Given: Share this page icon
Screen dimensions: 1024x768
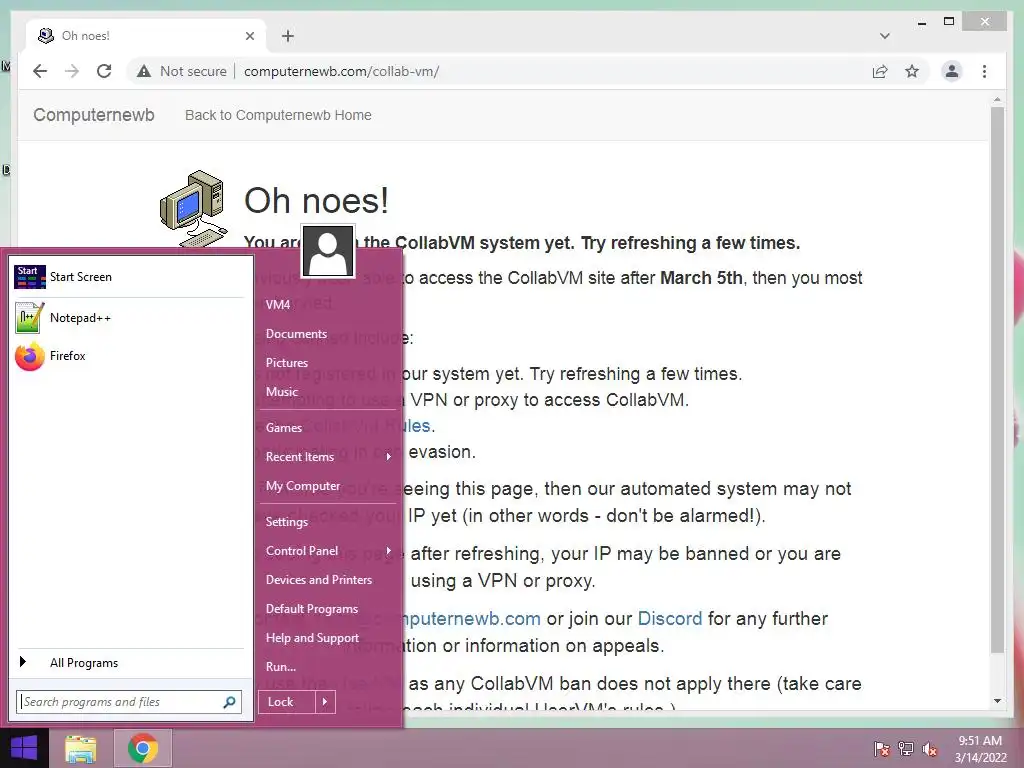Looking at the screenshot, I should 880,71.
